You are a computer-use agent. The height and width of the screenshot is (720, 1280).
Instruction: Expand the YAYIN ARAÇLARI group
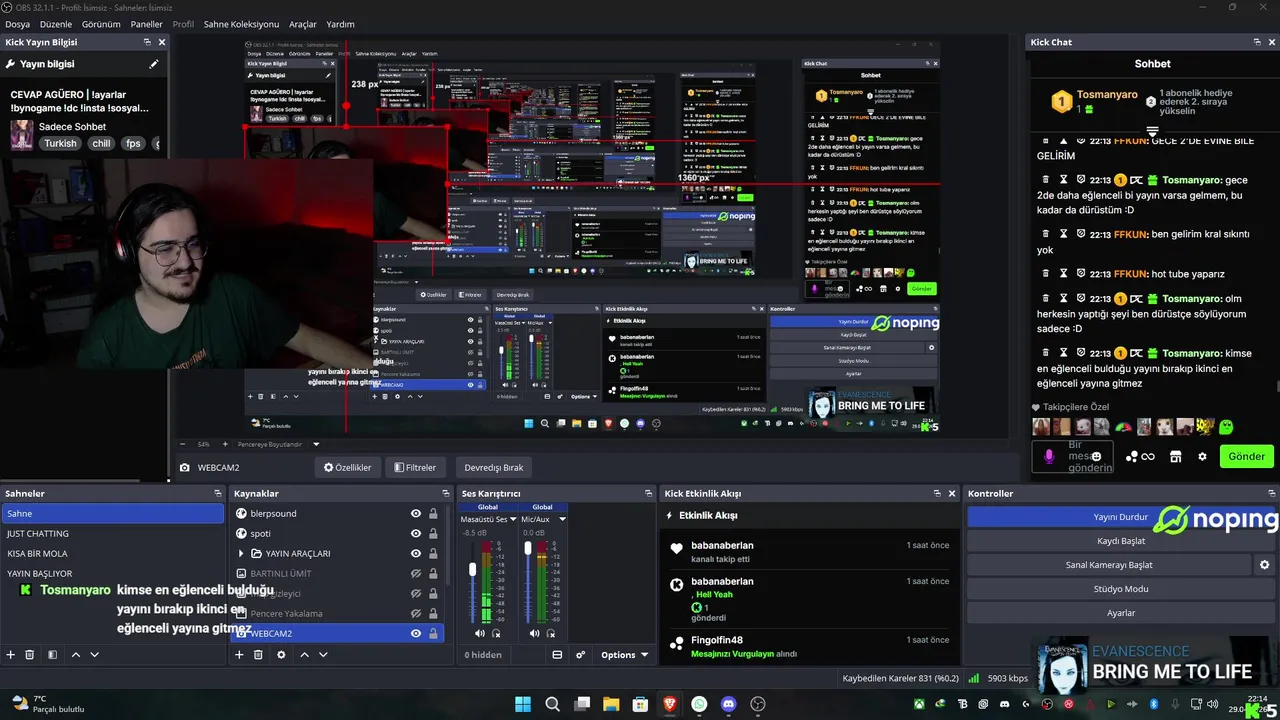[241, 553]
